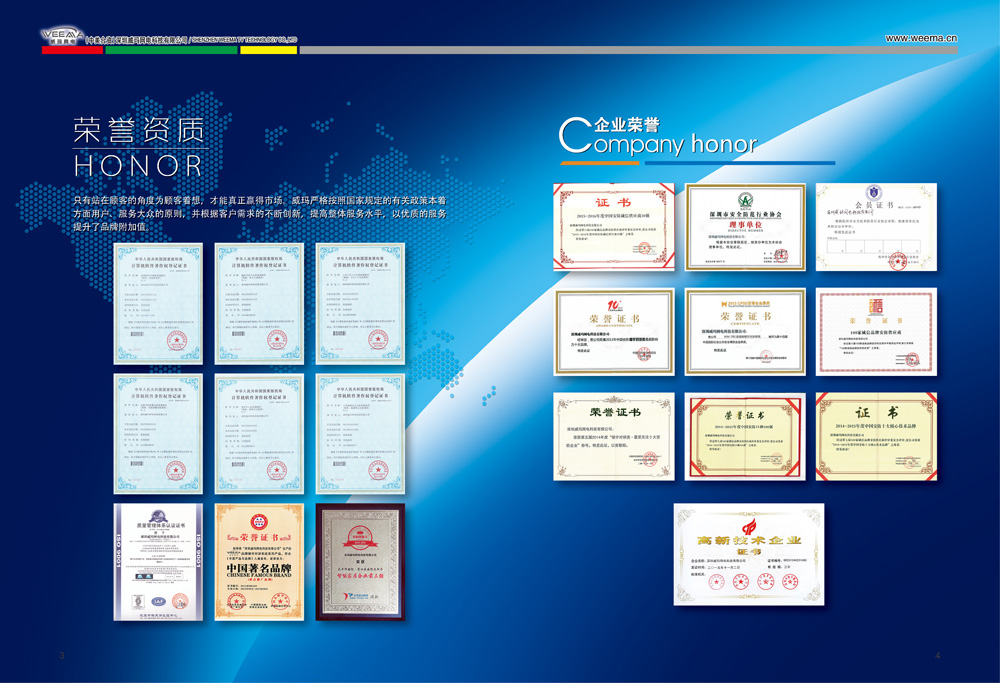Click page number 3

(62, 656)
